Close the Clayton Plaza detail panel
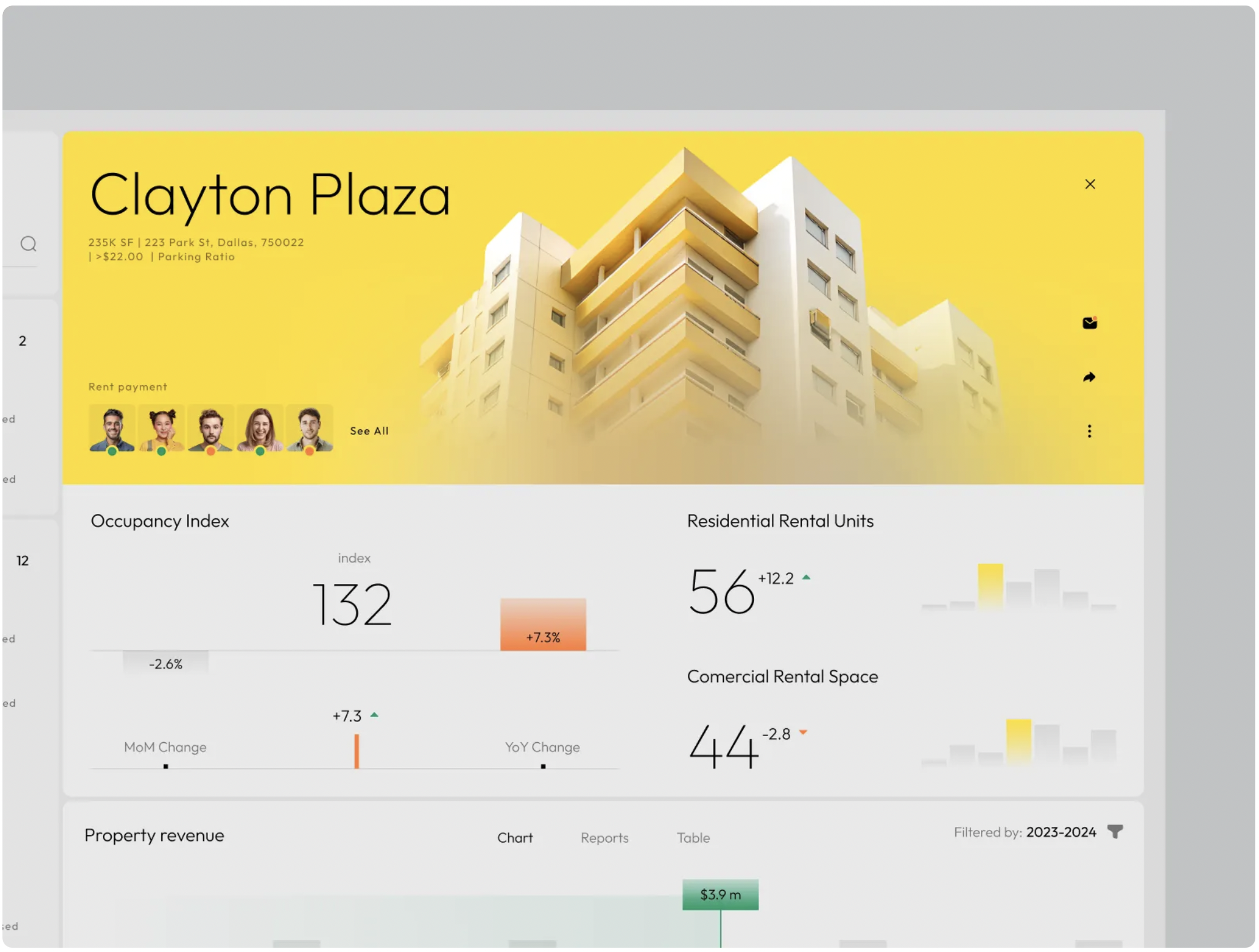 point(1091,184)
